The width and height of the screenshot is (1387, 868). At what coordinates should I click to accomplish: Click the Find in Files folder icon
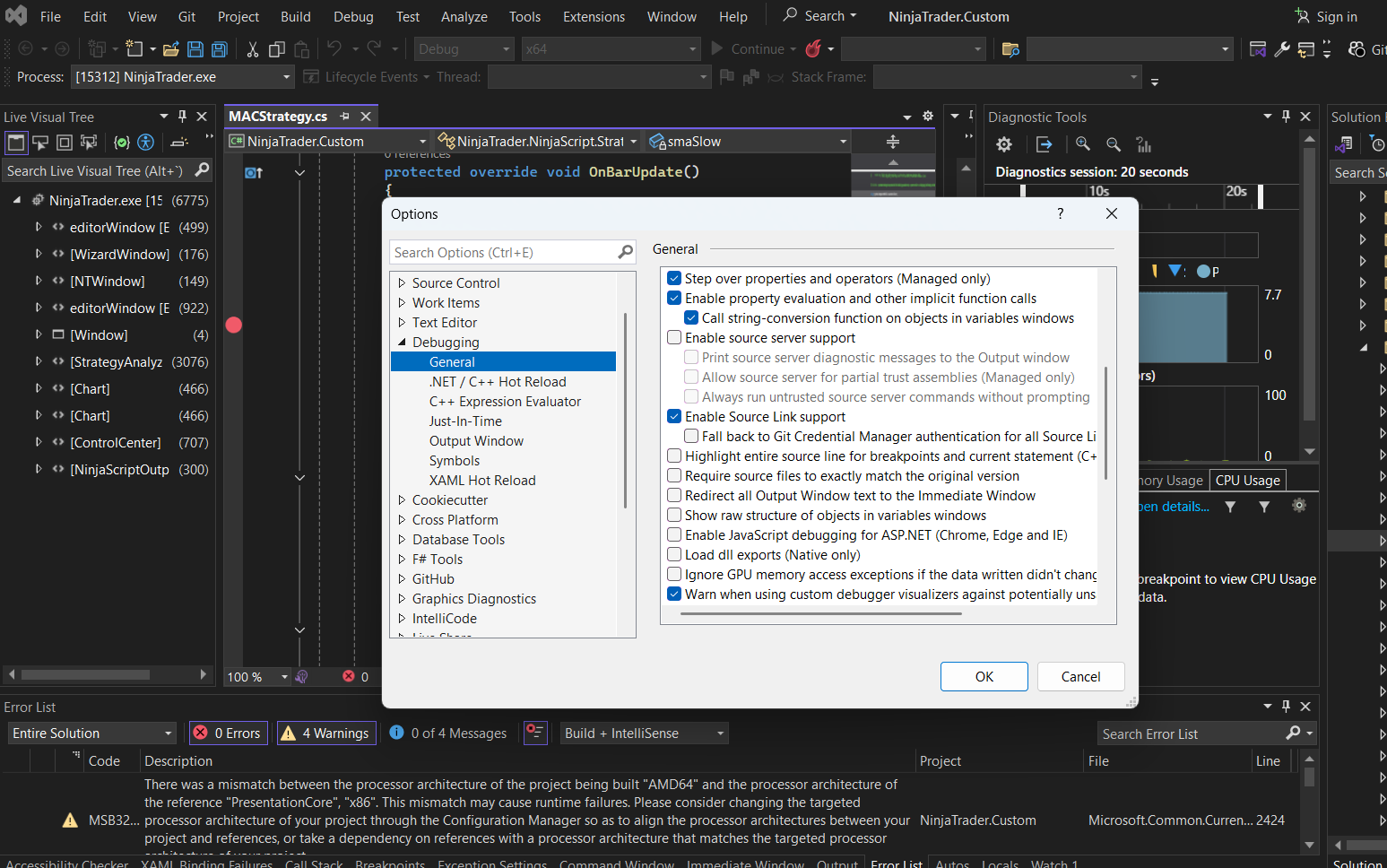coord(1010,49)
